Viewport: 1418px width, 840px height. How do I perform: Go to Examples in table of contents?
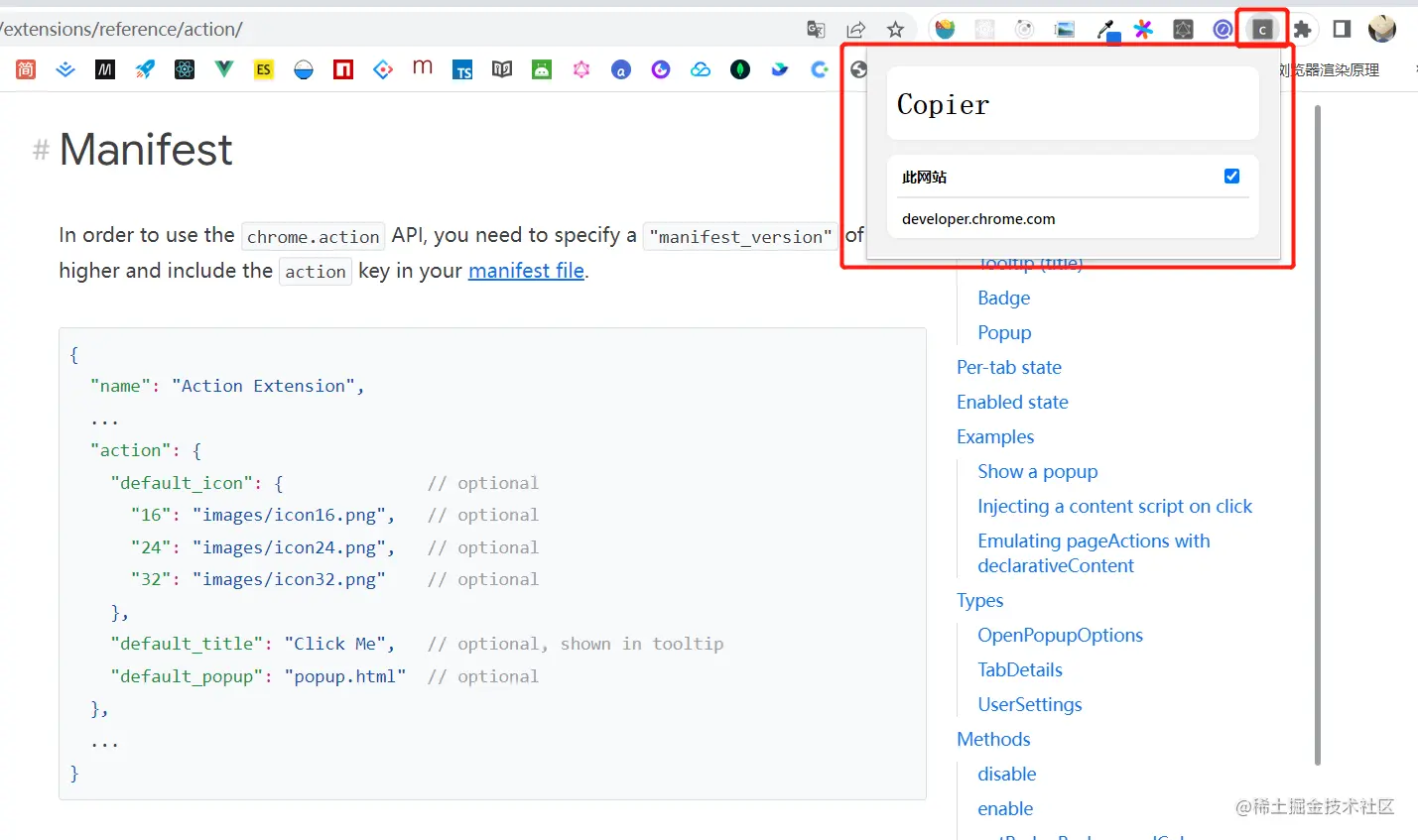tap(995, 436)
